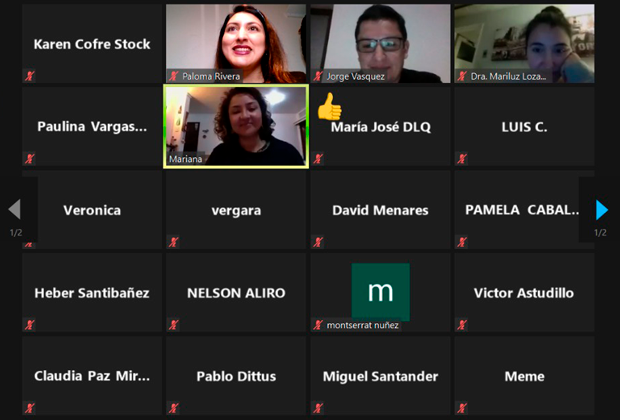Select the David Menares participant tile
Viewport: 620px width, 420px height.
tap(380, 210)
